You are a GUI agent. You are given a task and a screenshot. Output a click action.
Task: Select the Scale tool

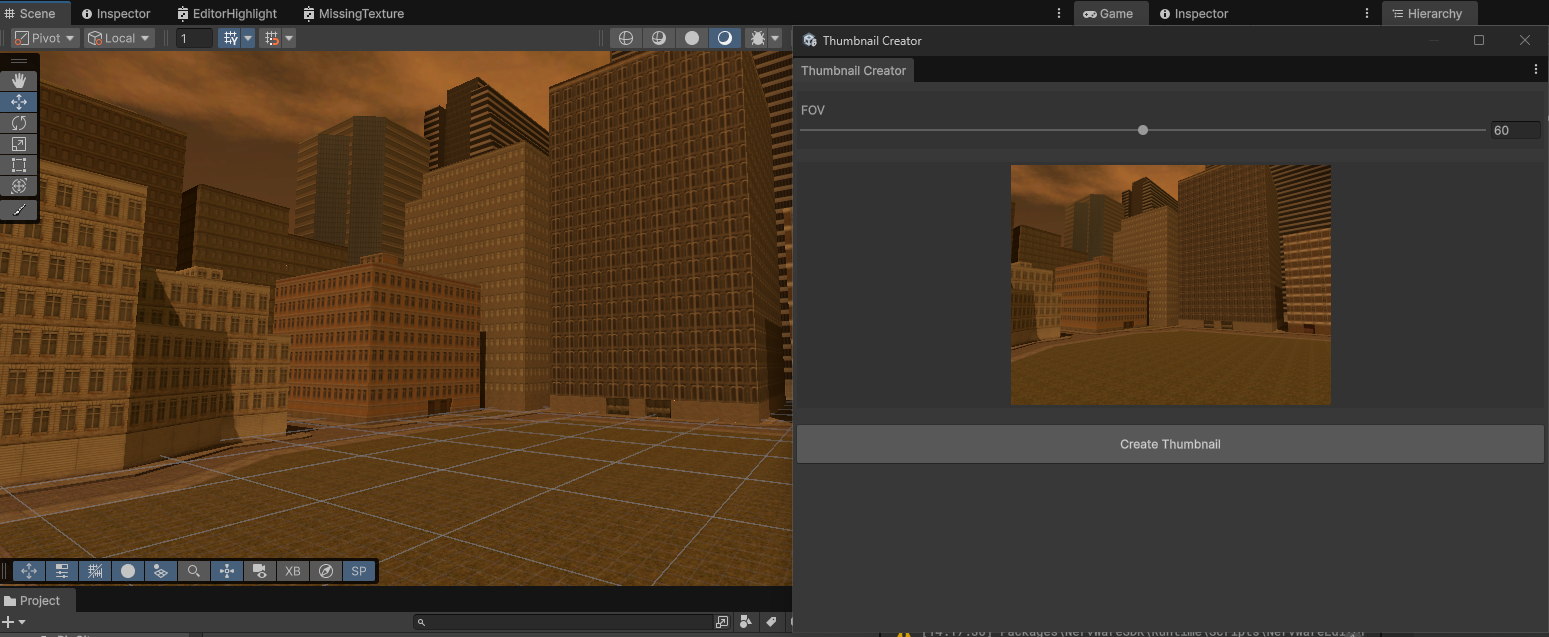point(19,144)
